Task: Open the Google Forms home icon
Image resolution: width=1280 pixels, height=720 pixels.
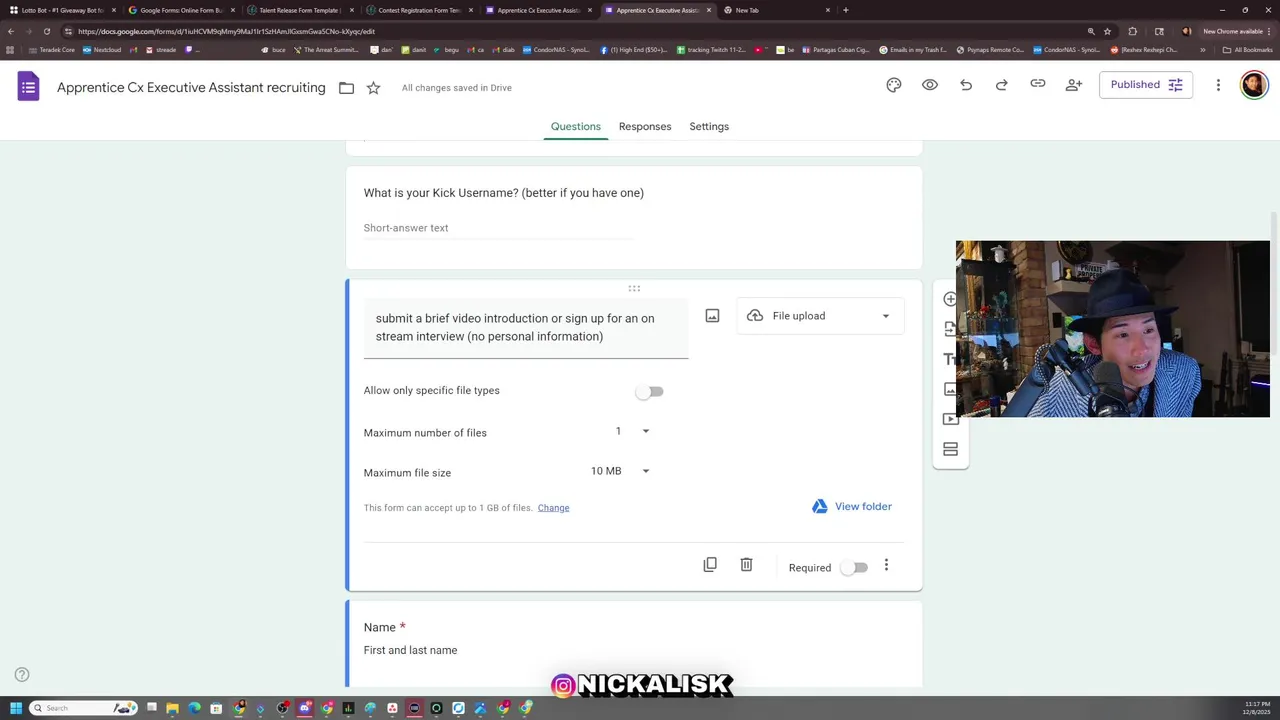Action: 28,87
